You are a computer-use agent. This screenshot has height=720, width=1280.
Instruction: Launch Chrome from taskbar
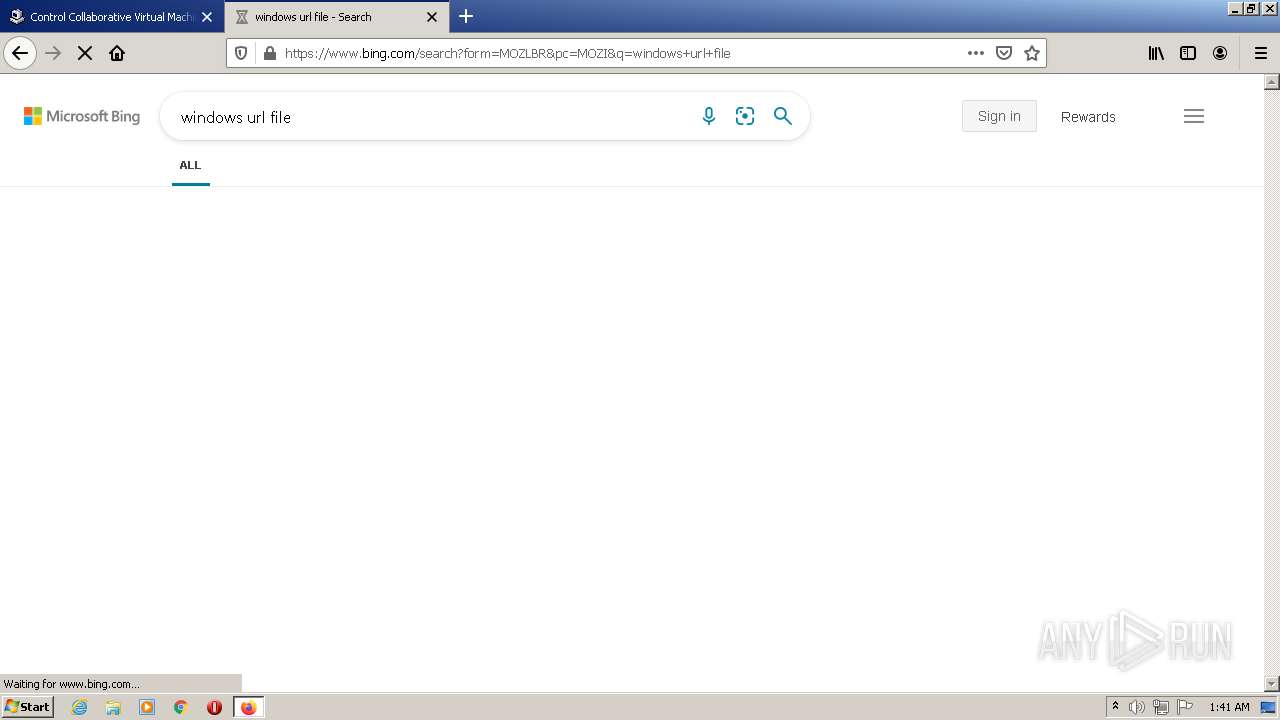(x=181, y=707)
